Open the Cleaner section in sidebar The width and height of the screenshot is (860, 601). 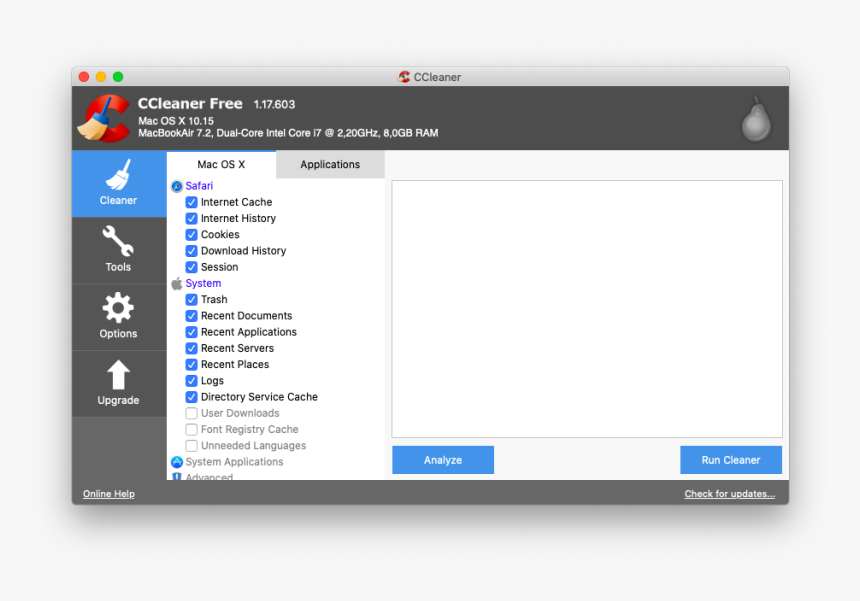[x=118, y=184]
